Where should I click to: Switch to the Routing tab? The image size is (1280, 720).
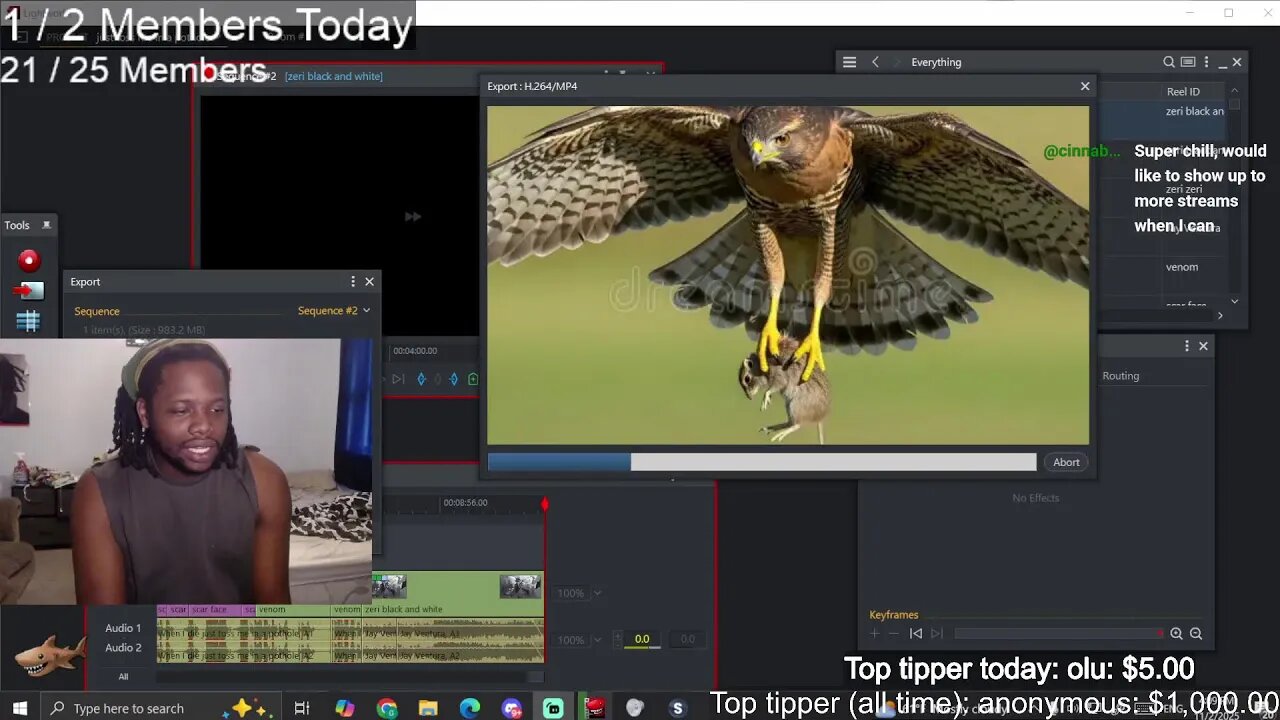1120,376
